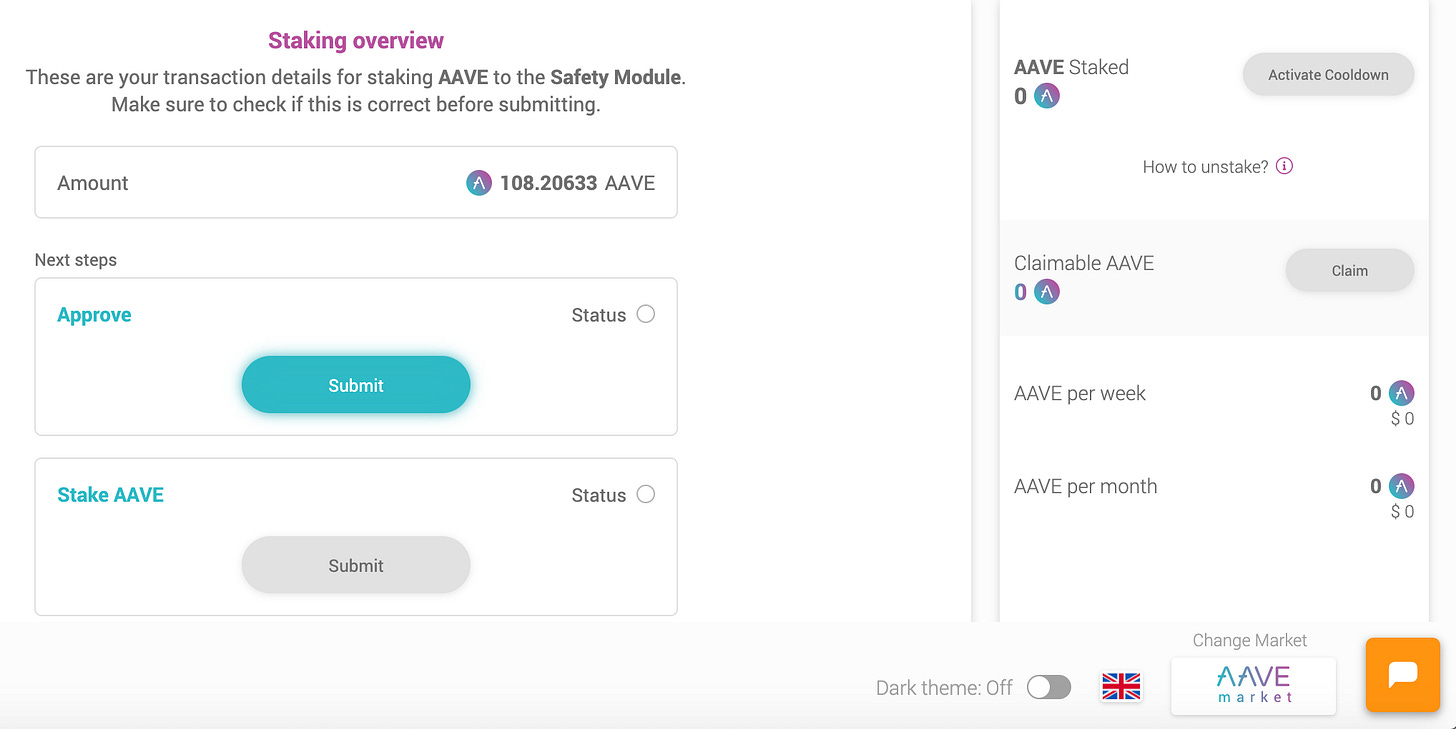Image resolution: width=1456 pixels, height=729 pixels.
Task: Click the Claimable AAVE label
Action: (1084, 263)
